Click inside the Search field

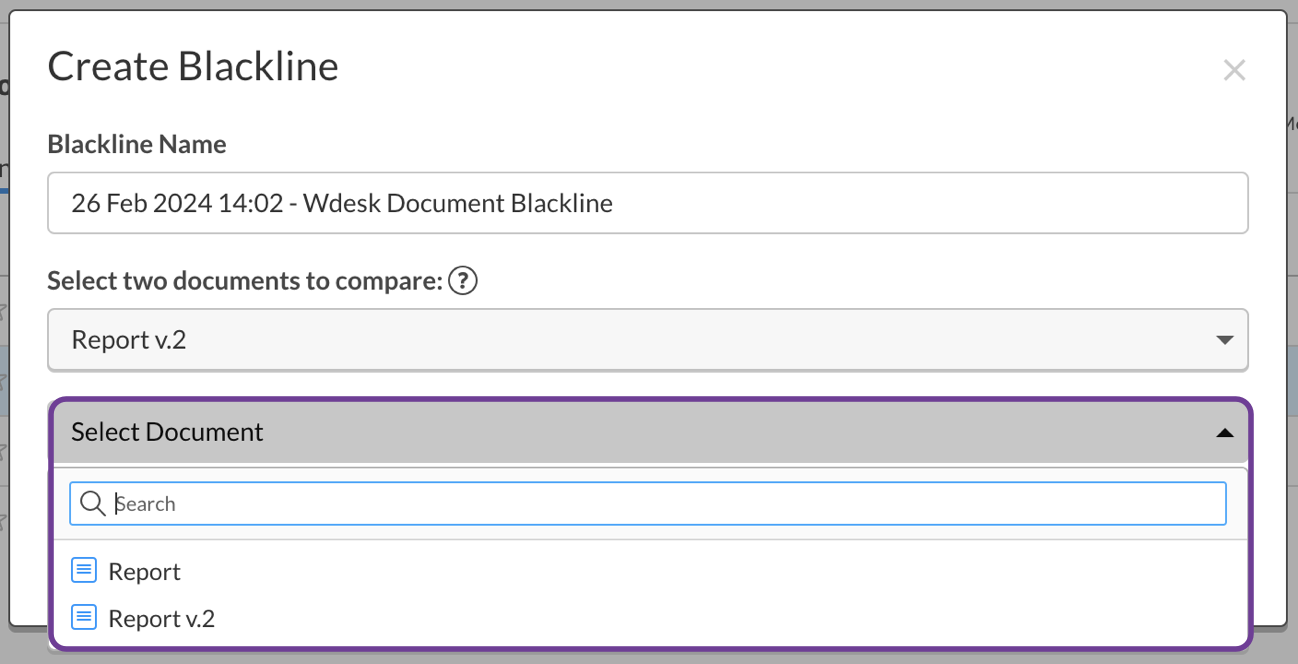400,503
